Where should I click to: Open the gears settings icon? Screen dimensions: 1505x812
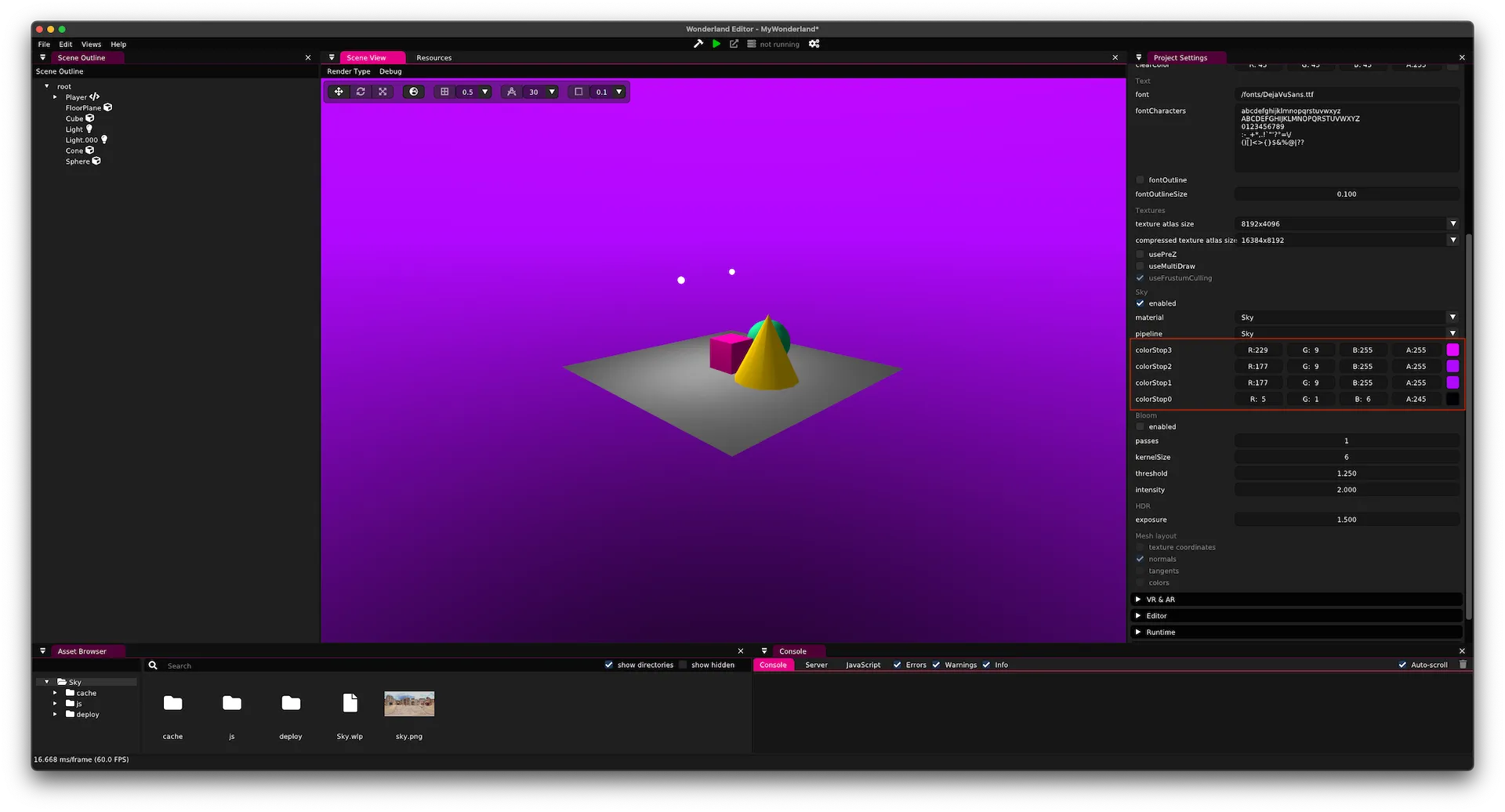click(814, 44)
